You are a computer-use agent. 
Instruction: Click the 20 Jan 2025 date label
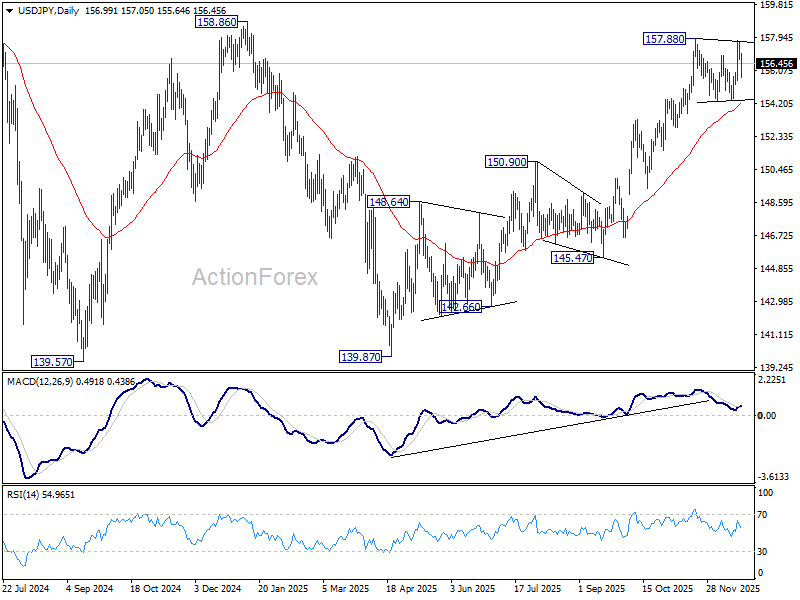(x=283, y=589)
